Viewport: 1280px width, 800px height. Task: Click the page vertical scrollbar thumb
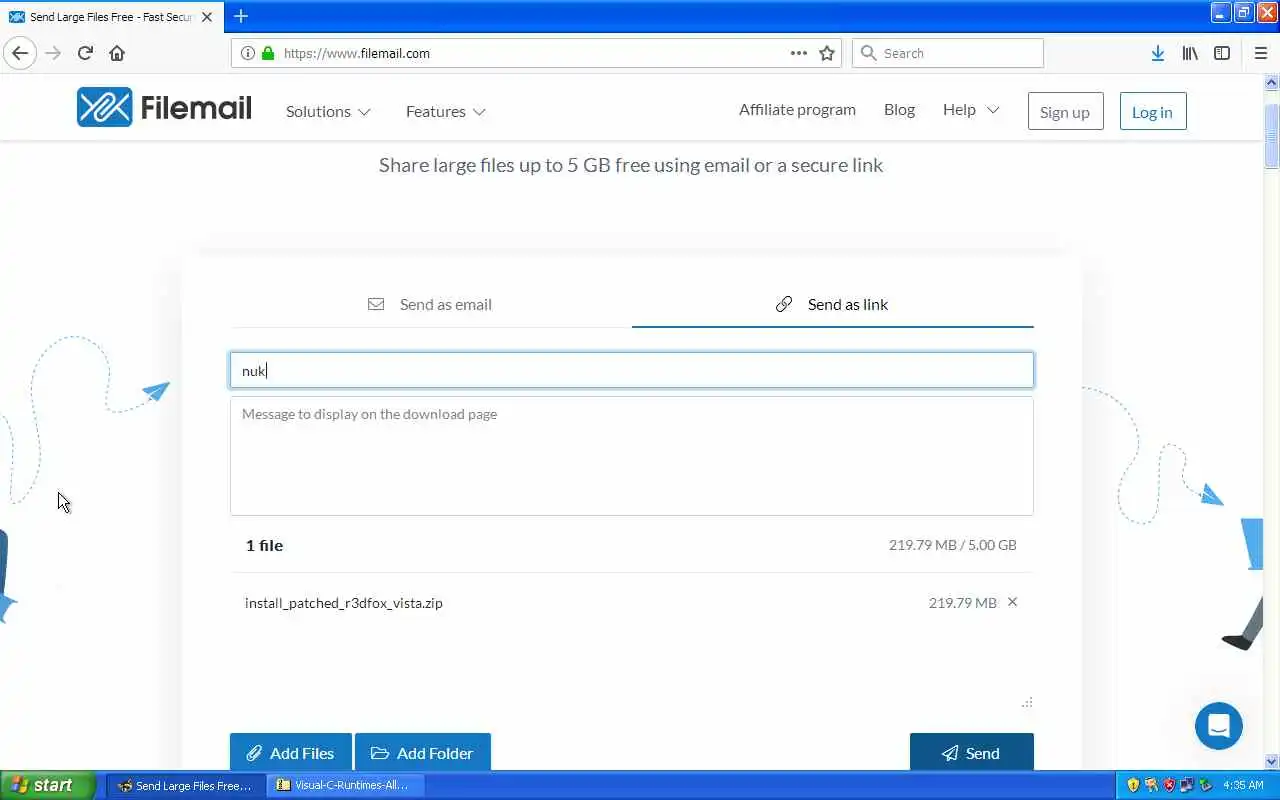click(1271, 136)
